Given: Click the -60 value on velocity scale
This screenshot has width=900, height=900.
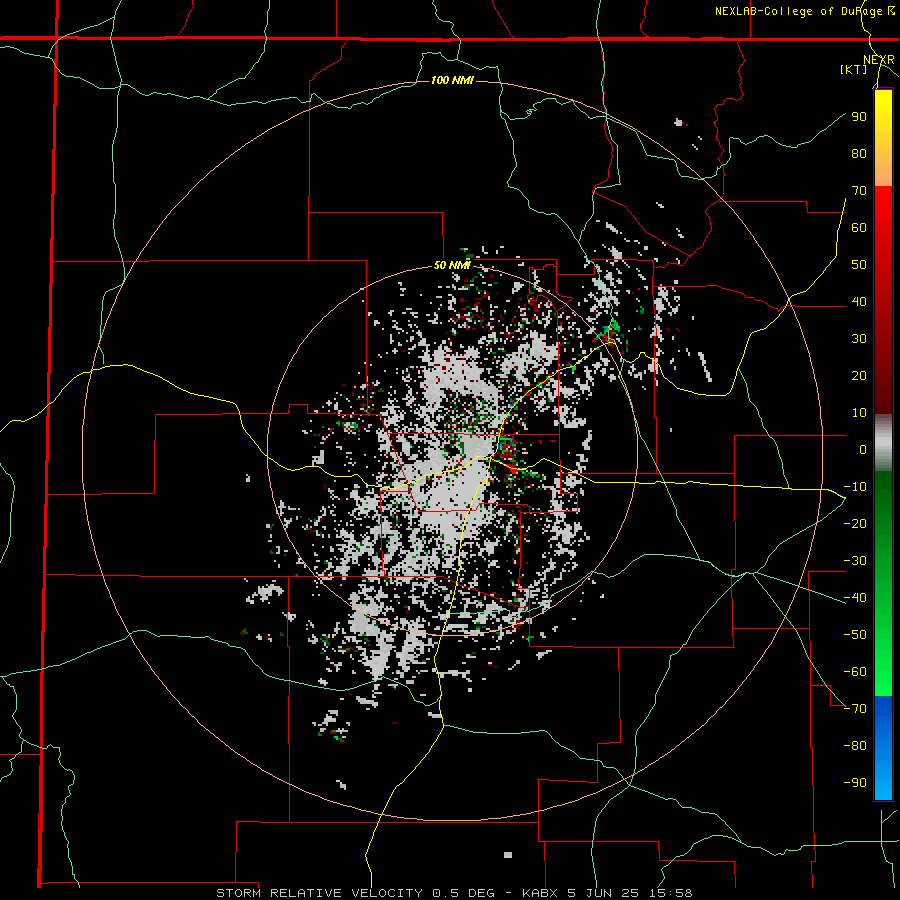Looking at the screenshot, I should pos(855,672).
